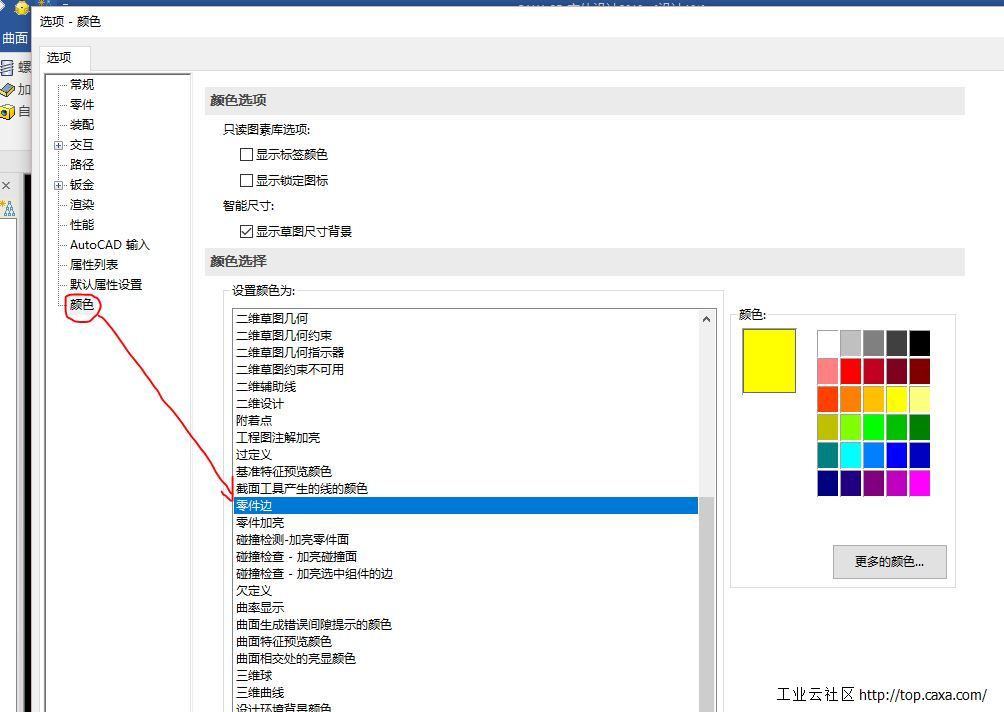Open the 曲面 ribbon tab

[x=15, y=39]
